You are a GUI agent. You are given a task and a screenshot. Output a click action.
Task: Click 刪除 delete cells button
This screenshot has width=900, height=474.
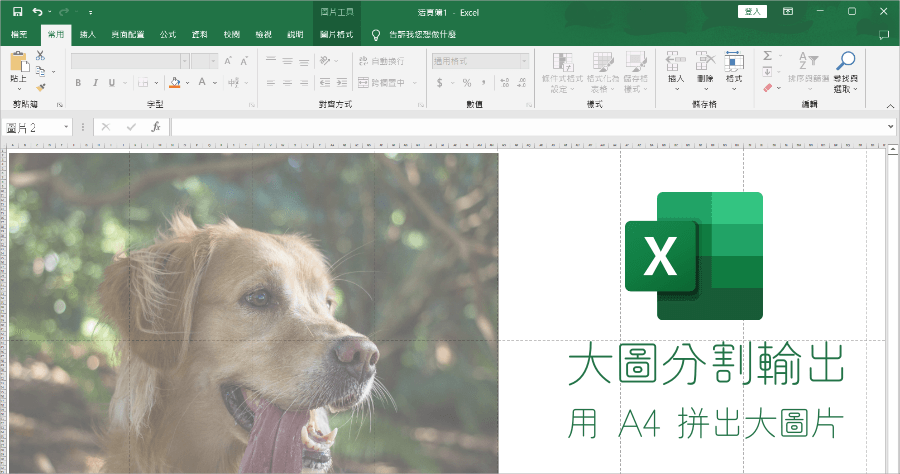click(x=705, y=72)
